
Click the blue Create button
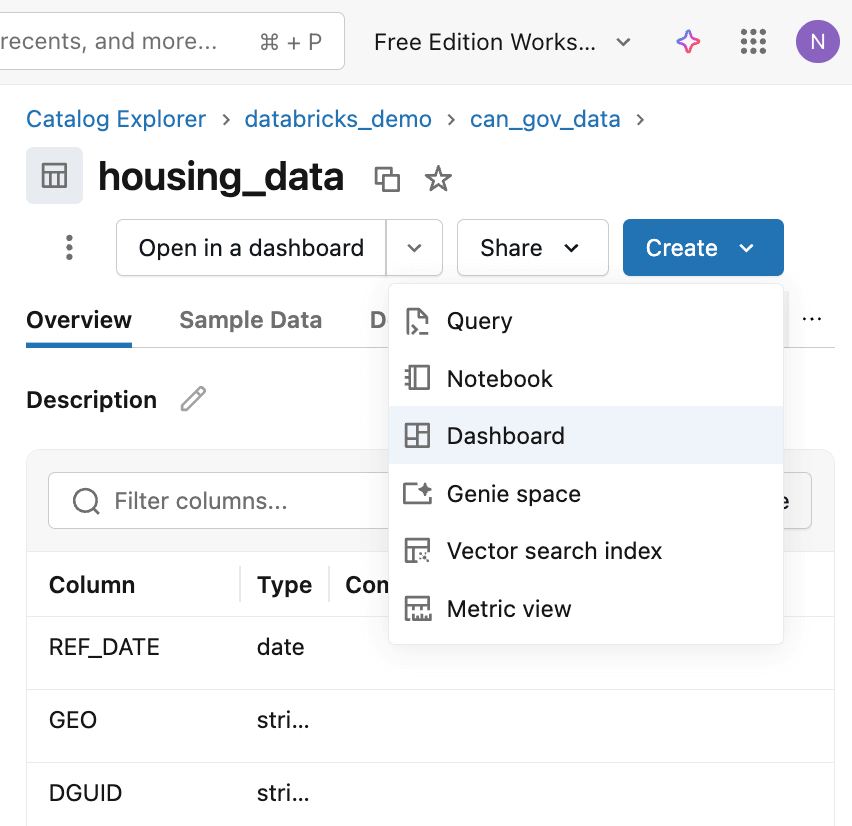point(702,248)
